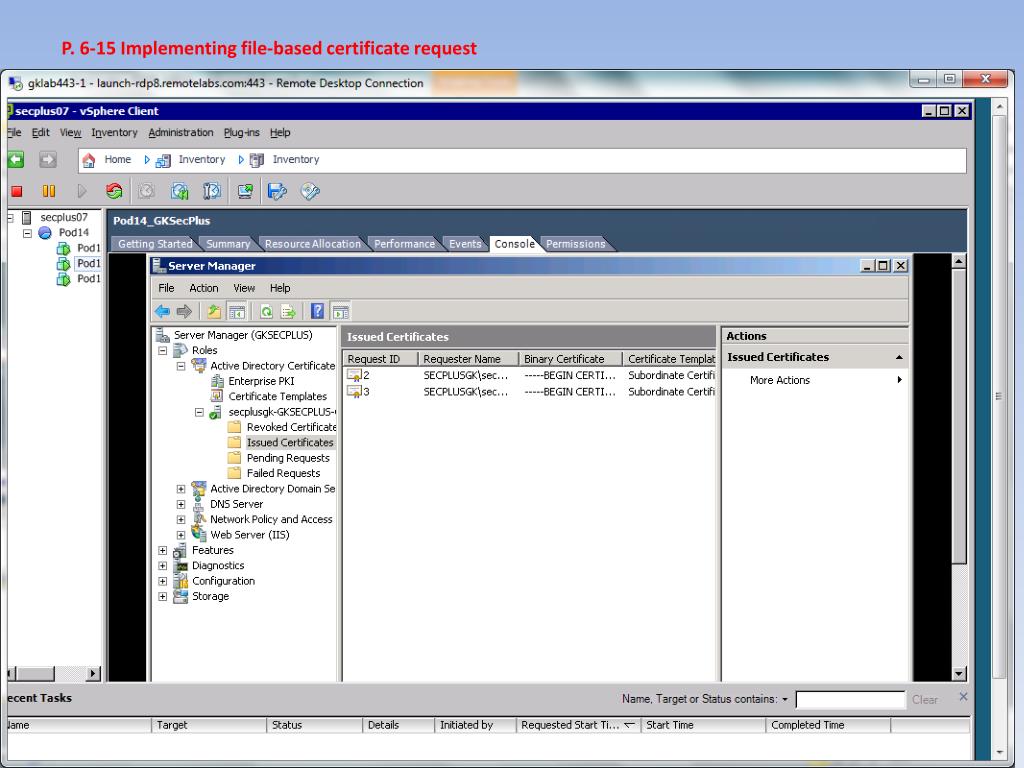The width and height of the screenshot is (1024, 768).
Task: Power off the VM with the red stop icon
Action: (17, 191)
